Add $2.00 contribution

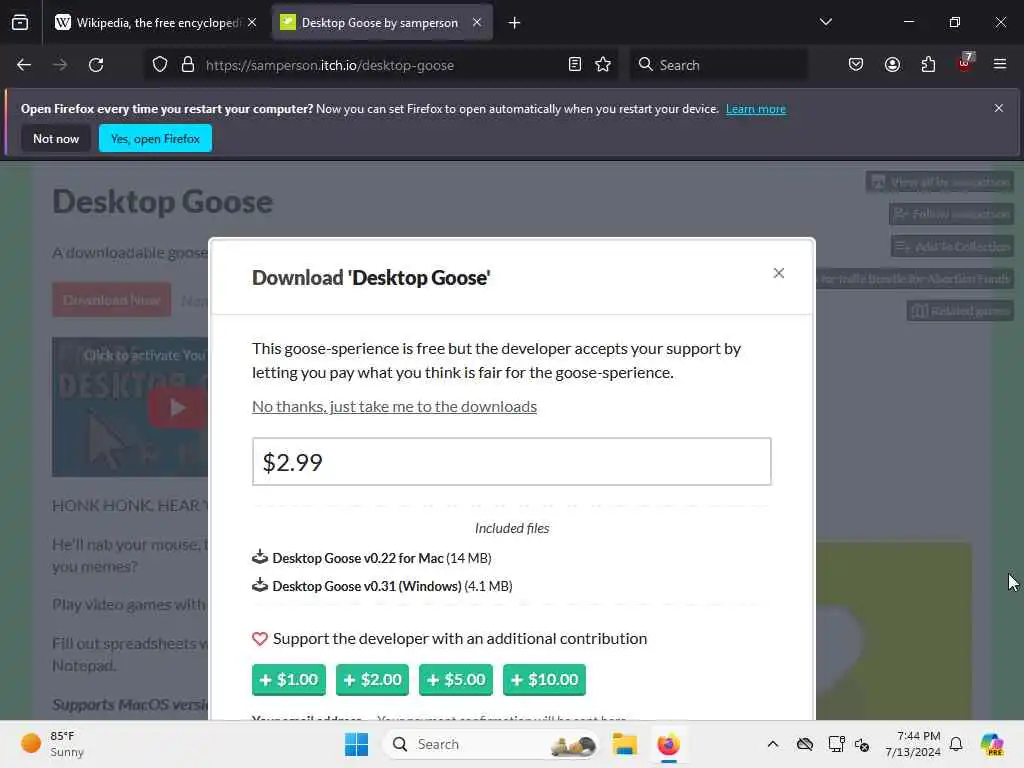[x=372, y=680]
